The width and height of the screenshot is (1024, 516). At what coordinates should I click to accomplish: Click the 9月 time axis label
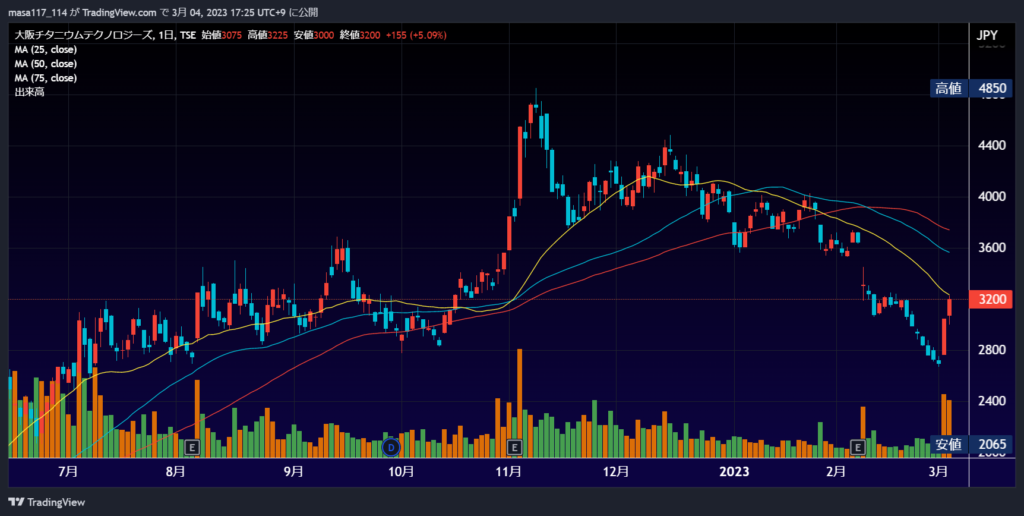pyautogui.click(x=294, y=471)
